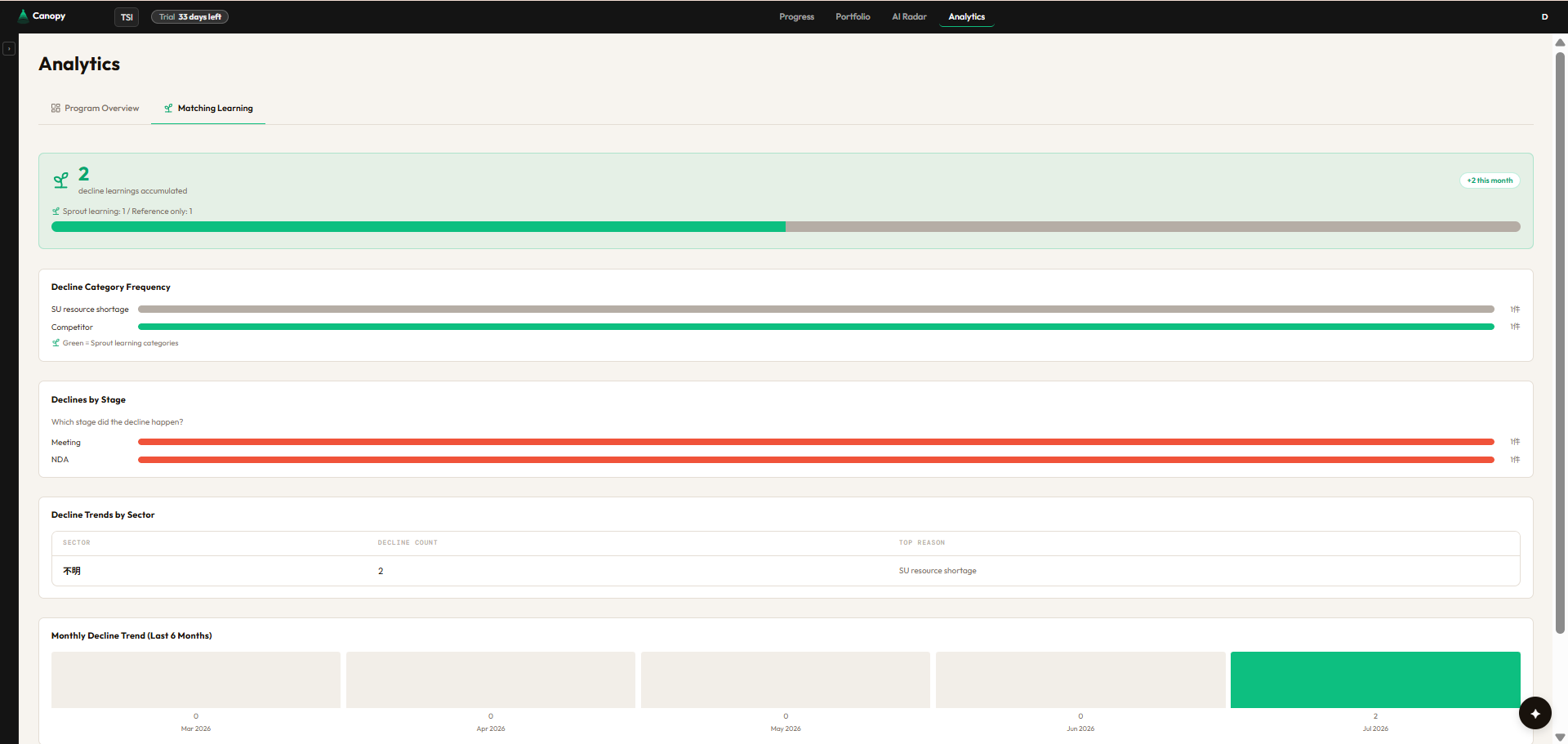Click the Meeting stage red bar
Image resolution: width=1568 pixels, height=744 pixels.
(816, 442)
